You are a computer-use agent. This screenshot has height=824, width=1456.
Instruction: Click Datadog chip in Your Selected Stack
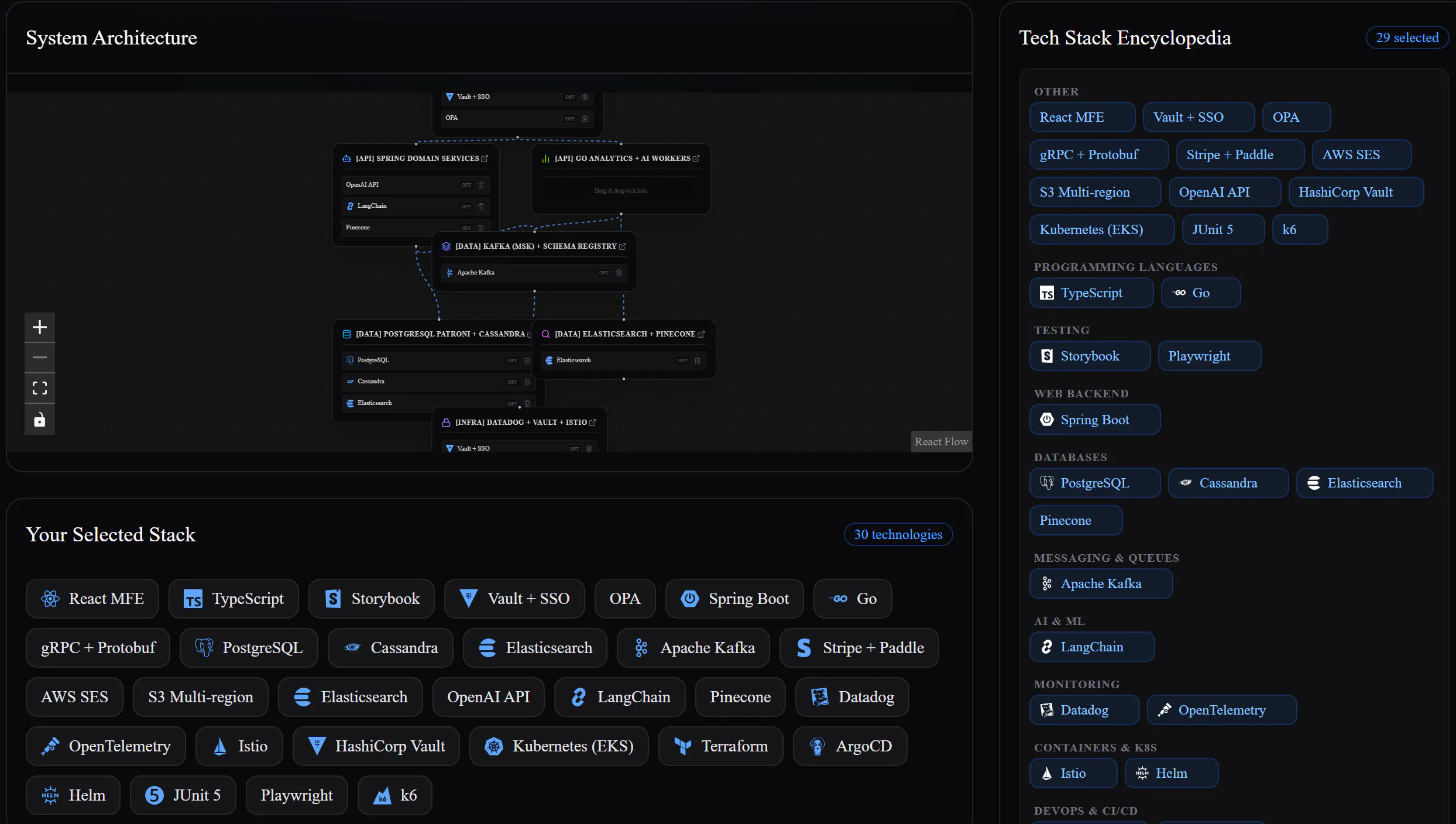(851, 697)
